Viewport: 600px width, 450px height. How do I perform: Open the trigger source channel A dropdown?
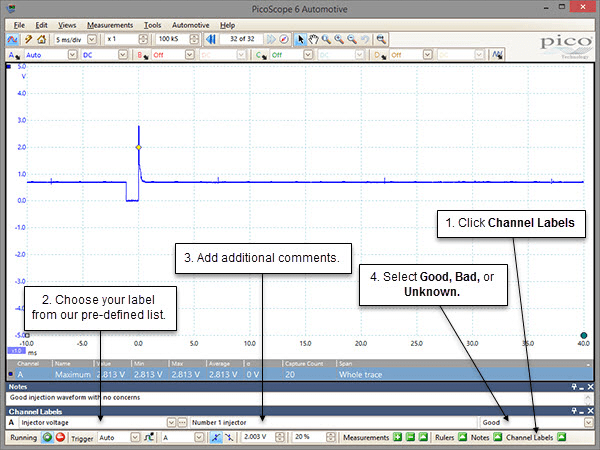(x=199, y=437)
